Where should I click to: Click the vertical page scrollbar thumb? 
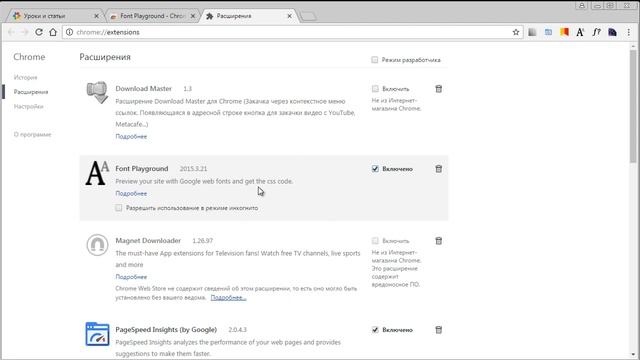[633, 106]
